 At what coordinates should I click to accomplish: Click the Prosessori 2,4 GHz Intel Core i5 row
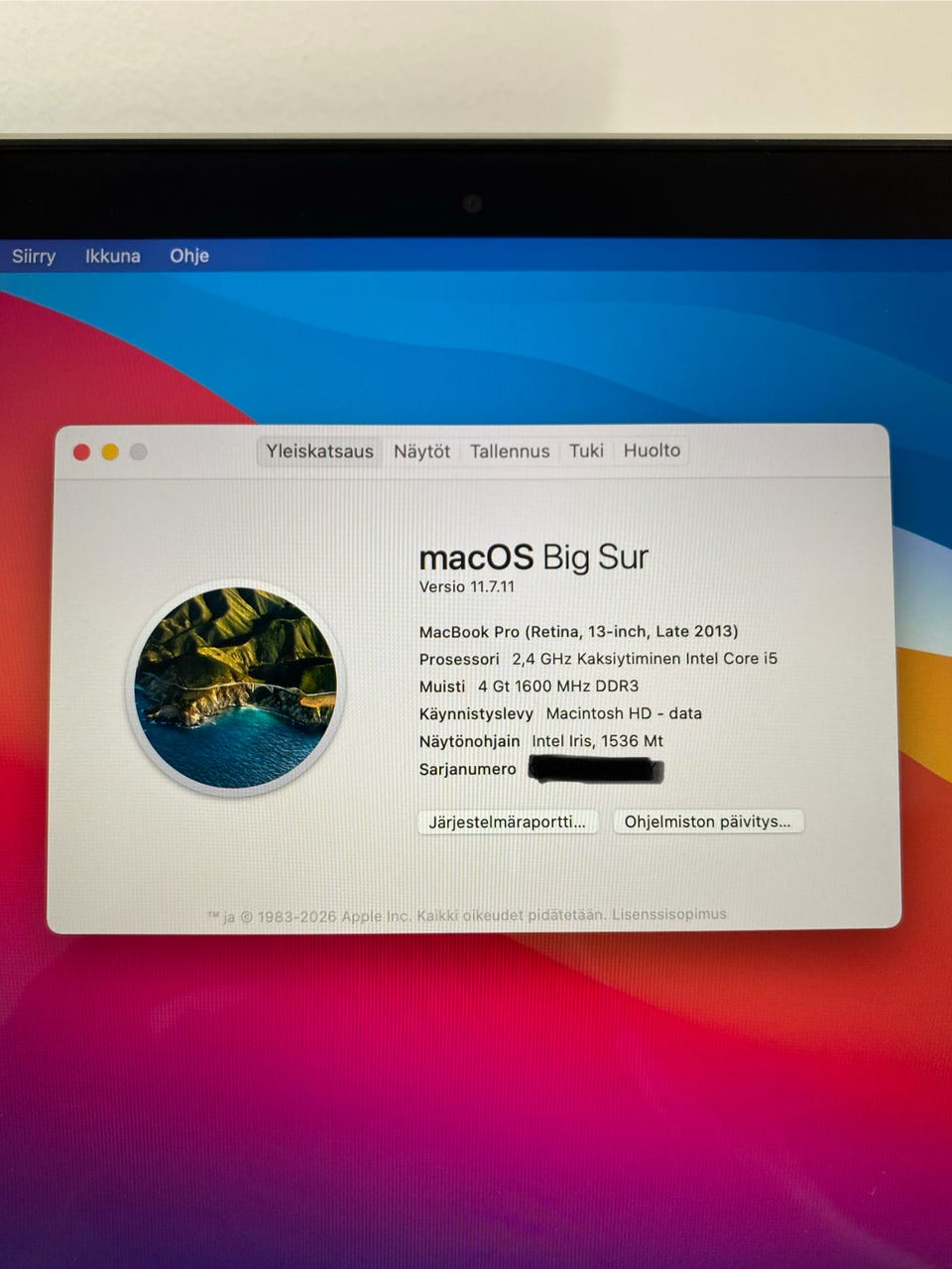(x=598, y=659)
